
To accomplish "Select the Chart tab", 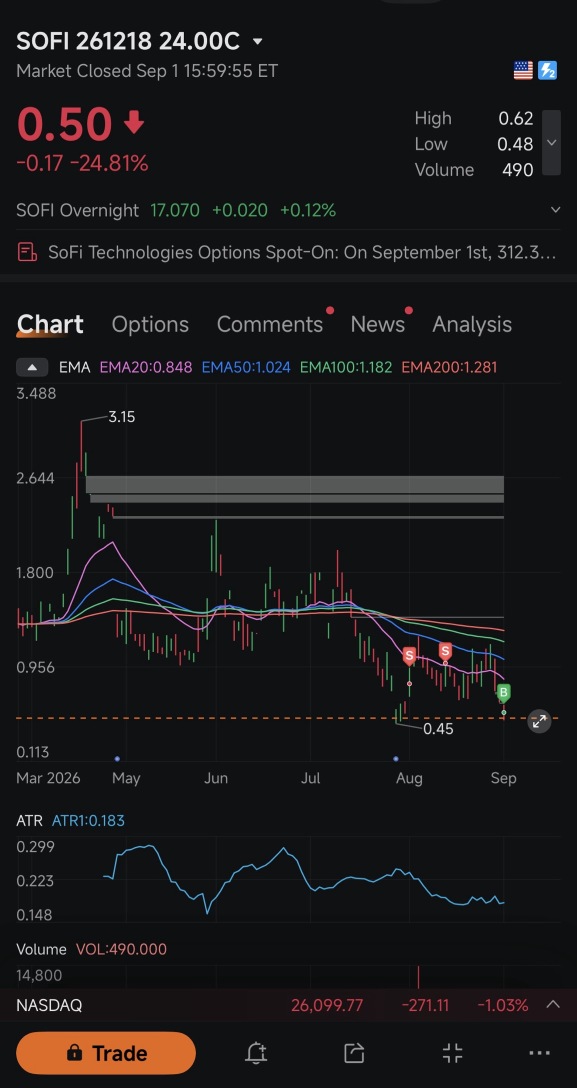I will [50, 324].
